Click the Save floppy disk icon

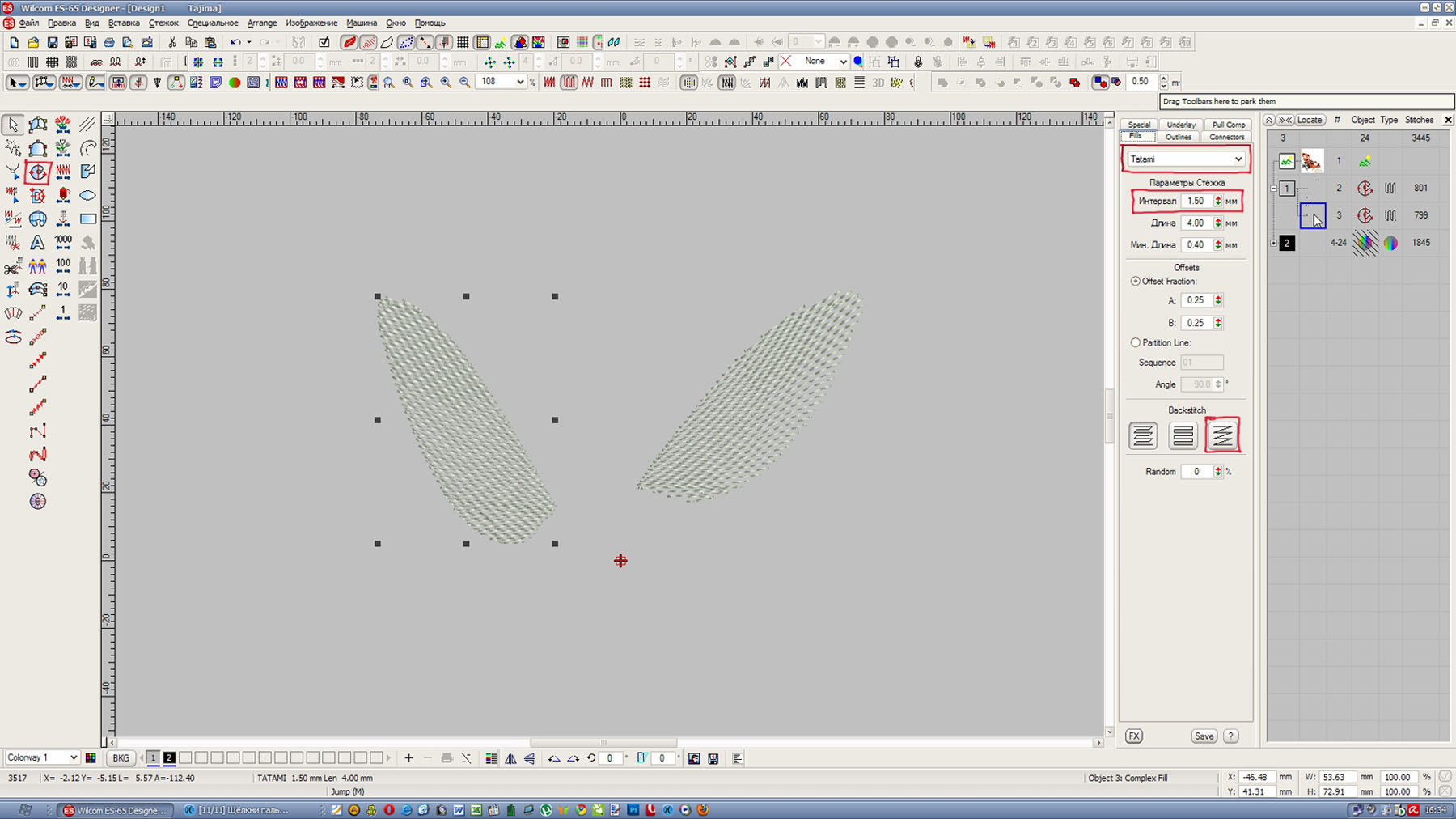point(52,42)
